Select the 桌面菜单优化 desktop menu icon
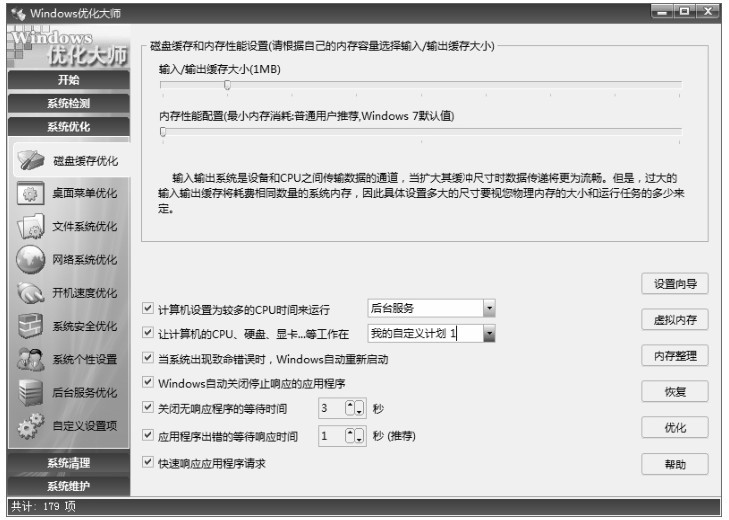 pyautogui.click(x=31, y=193)
